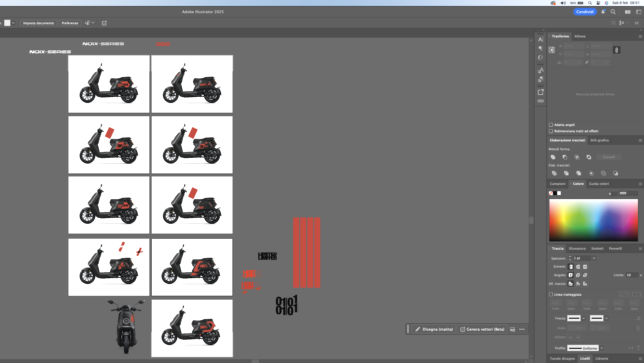Click the Condividi button
The width and height of the screenshot is (644, 363).
pyautogui.click(x=585, y=12)
